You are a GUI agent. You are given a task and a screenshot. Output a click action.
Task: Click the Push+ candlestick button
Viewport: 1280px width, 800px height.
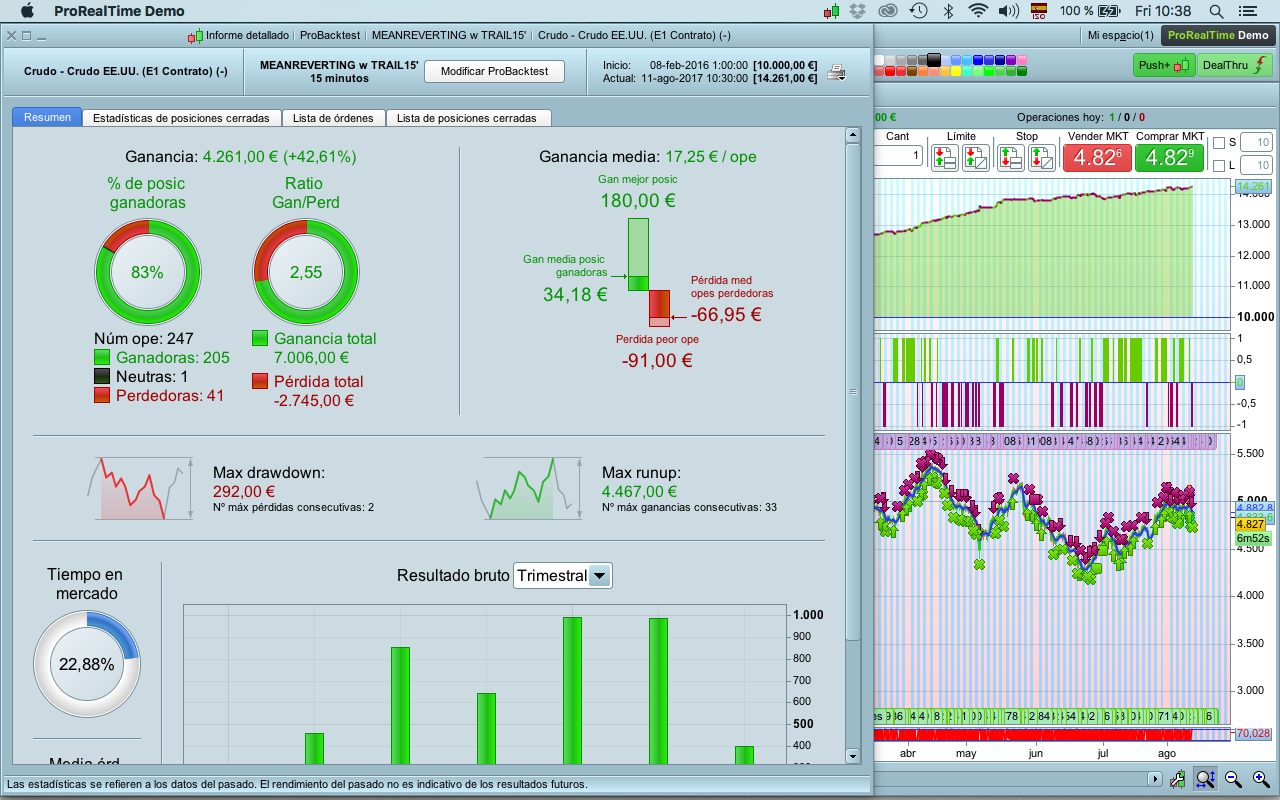coord(1164,65)
